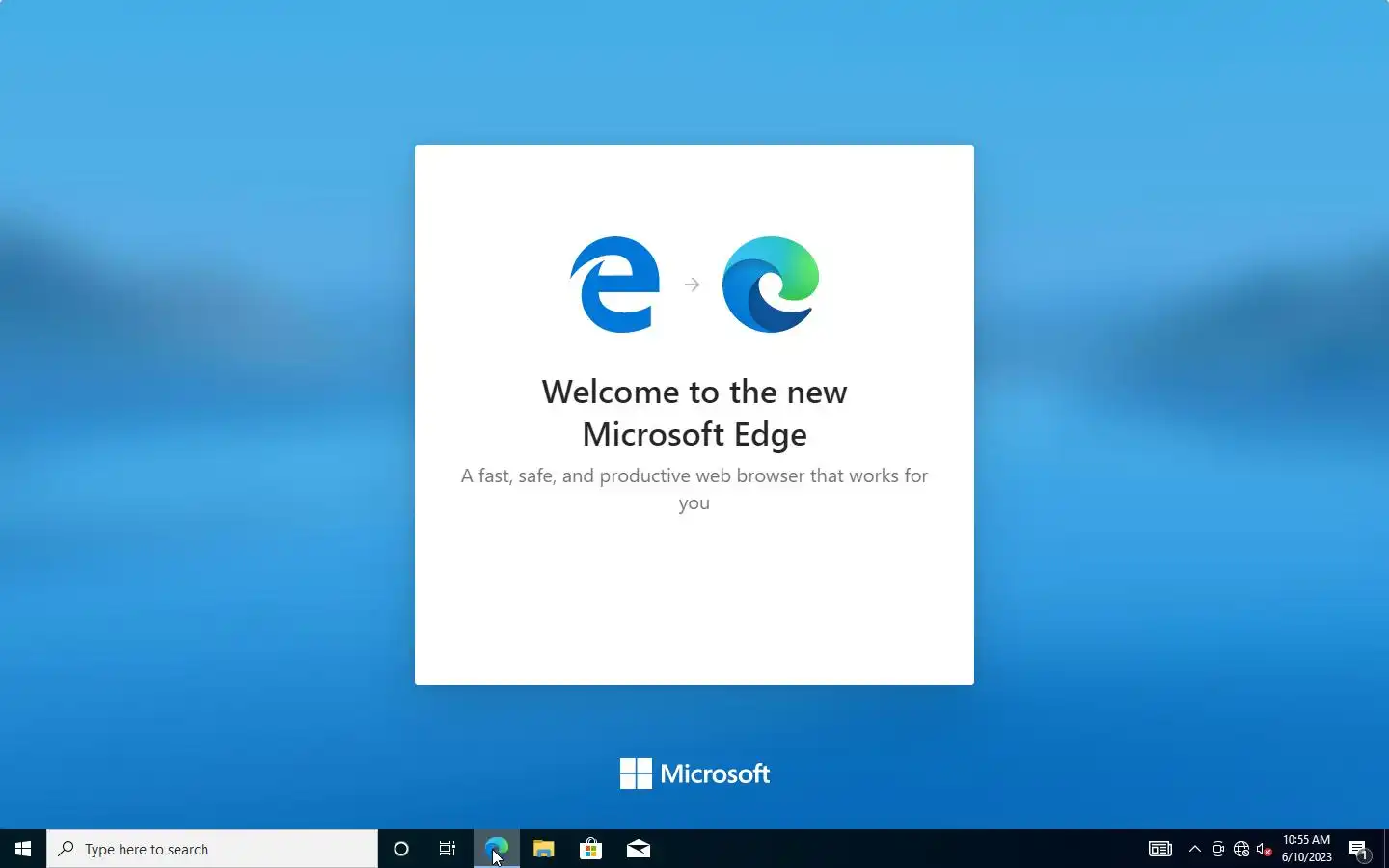The height and width of the screenshot is (868, 1389).
Task: Click the legacy Edge 'e' logo
Action: tap(615, 285)
